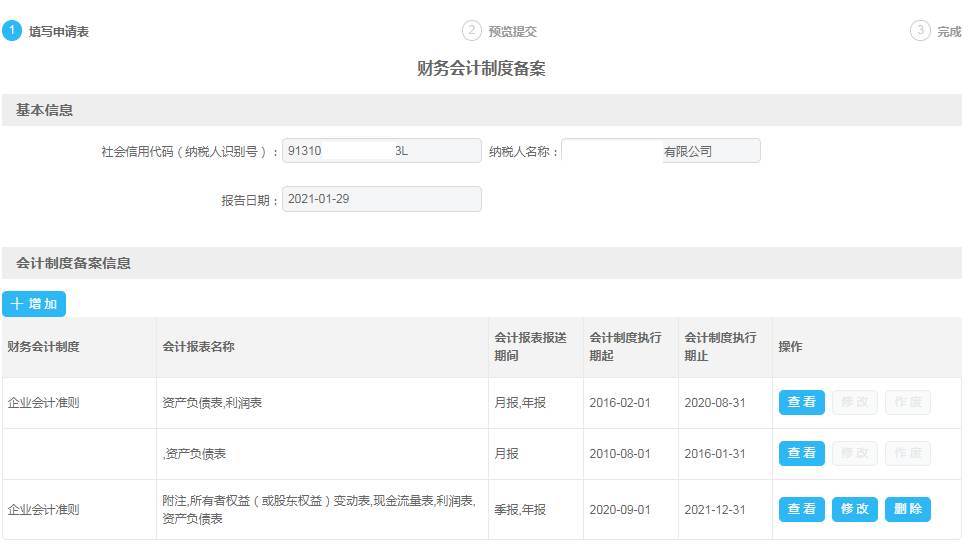Click the 报告日期 date field
The image size is (980, 544).
coord(382,199)
